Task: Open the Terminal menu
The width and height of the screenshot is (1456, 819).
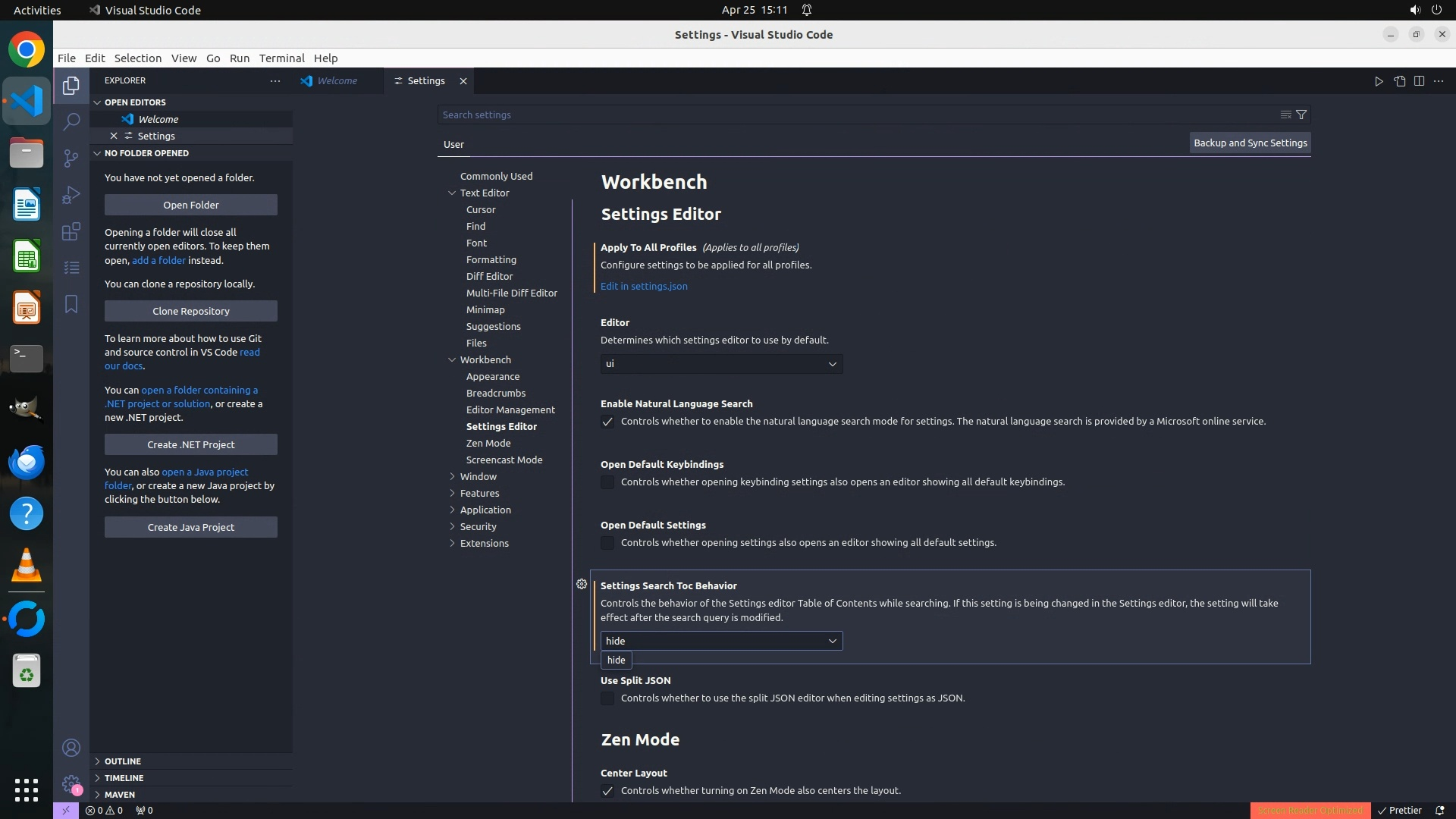Action: coord(281,58)
